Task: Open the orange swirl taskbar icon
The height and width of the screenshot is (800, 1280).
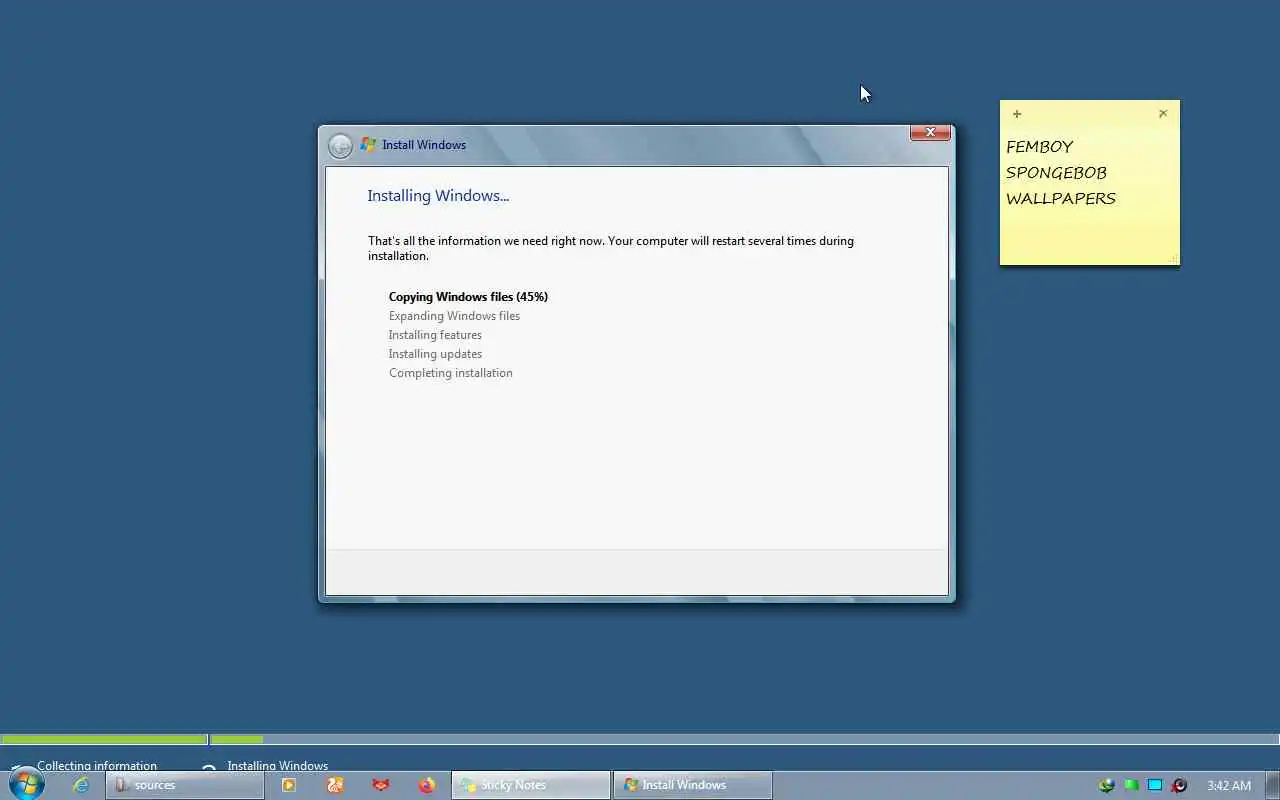Action: click(335, 785)
